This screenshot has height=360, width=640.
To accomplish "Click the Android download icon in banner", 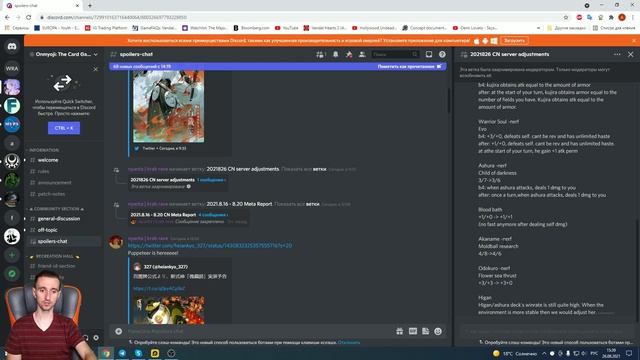I will [x=485, y=41].
